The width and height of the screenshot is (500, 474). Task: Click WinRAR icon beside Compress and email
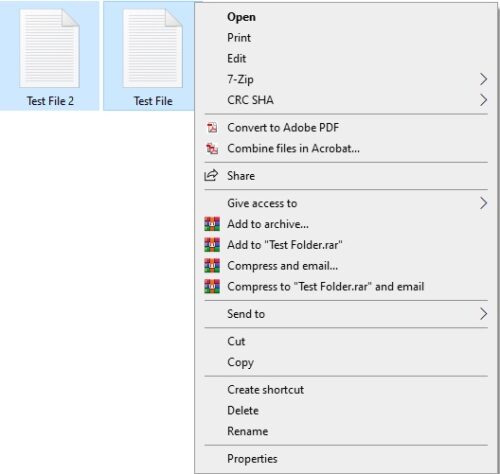tap(212, 266)
